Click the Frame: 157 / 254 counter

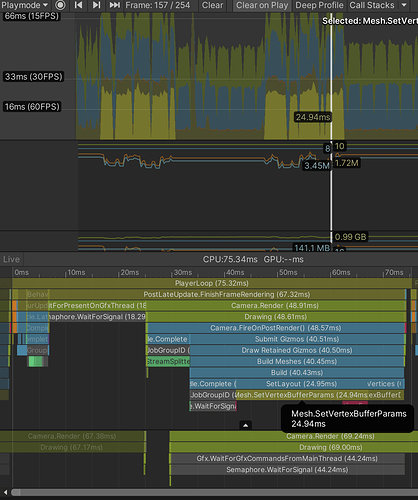click(158, 5)
